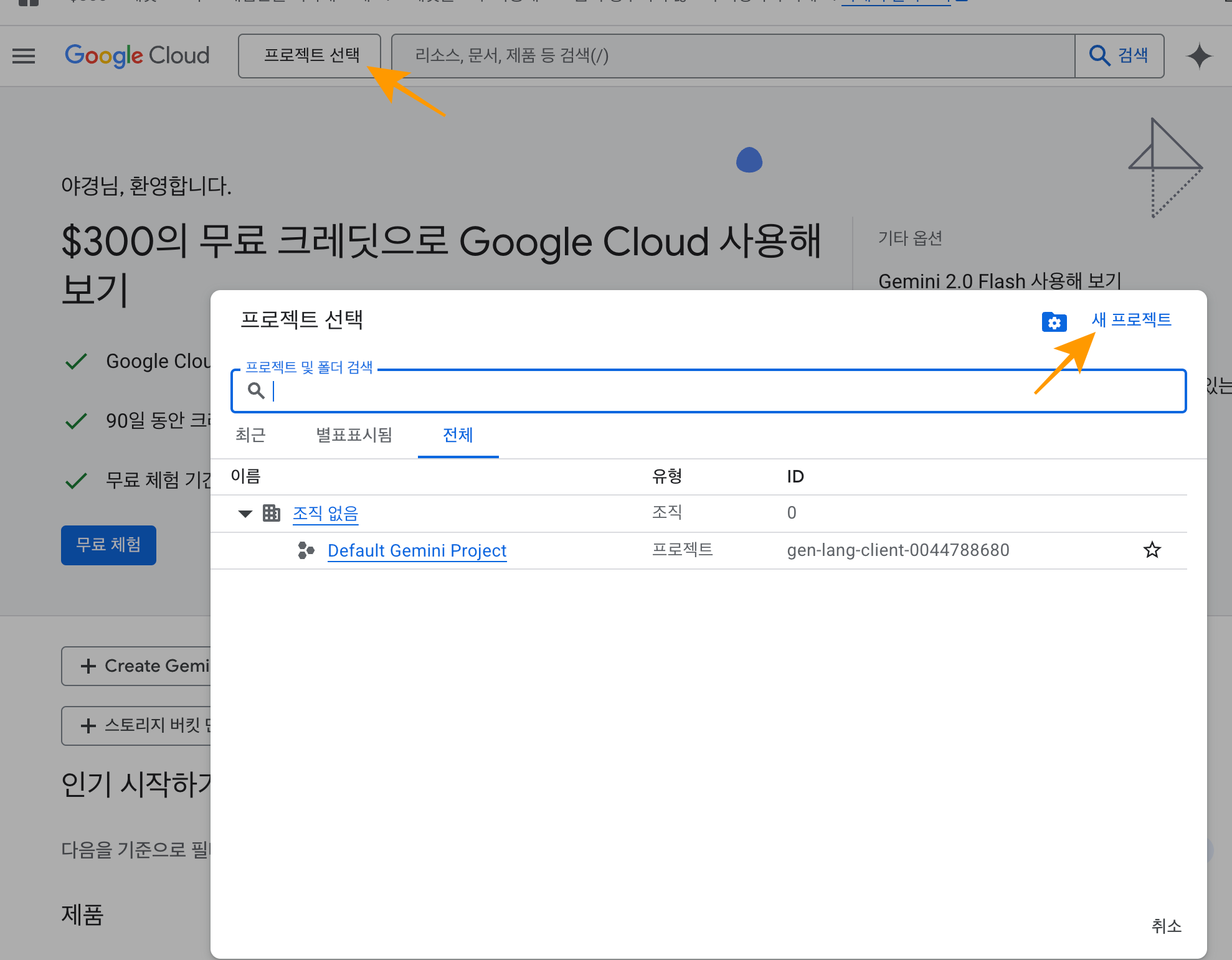Click the 무료 체험 button
Image resolution: width=1232 pixels, height=960 pixels.
tap(108, 545)
